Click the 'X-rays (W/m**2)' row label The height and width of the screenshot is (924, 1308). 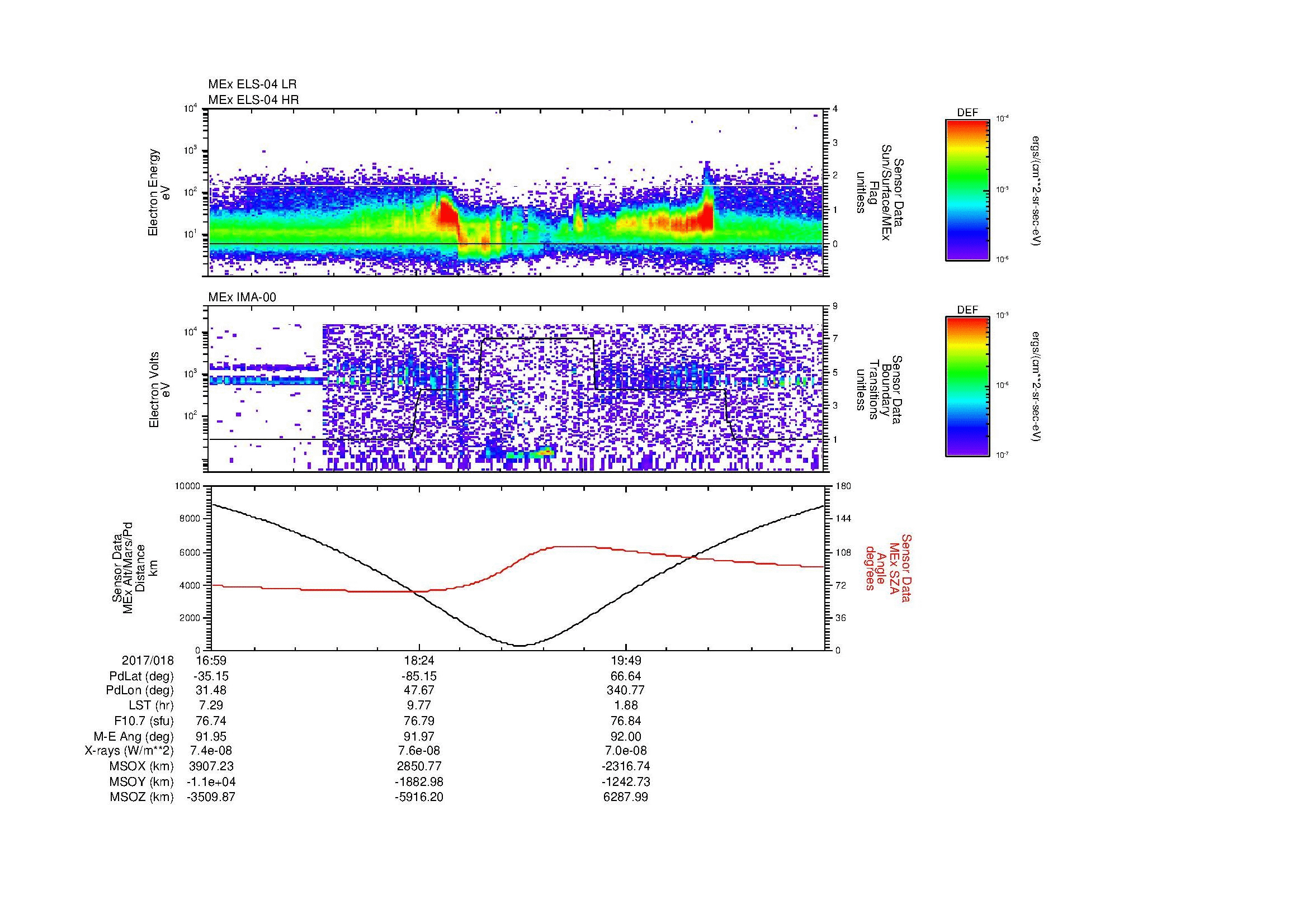(129, 751)
